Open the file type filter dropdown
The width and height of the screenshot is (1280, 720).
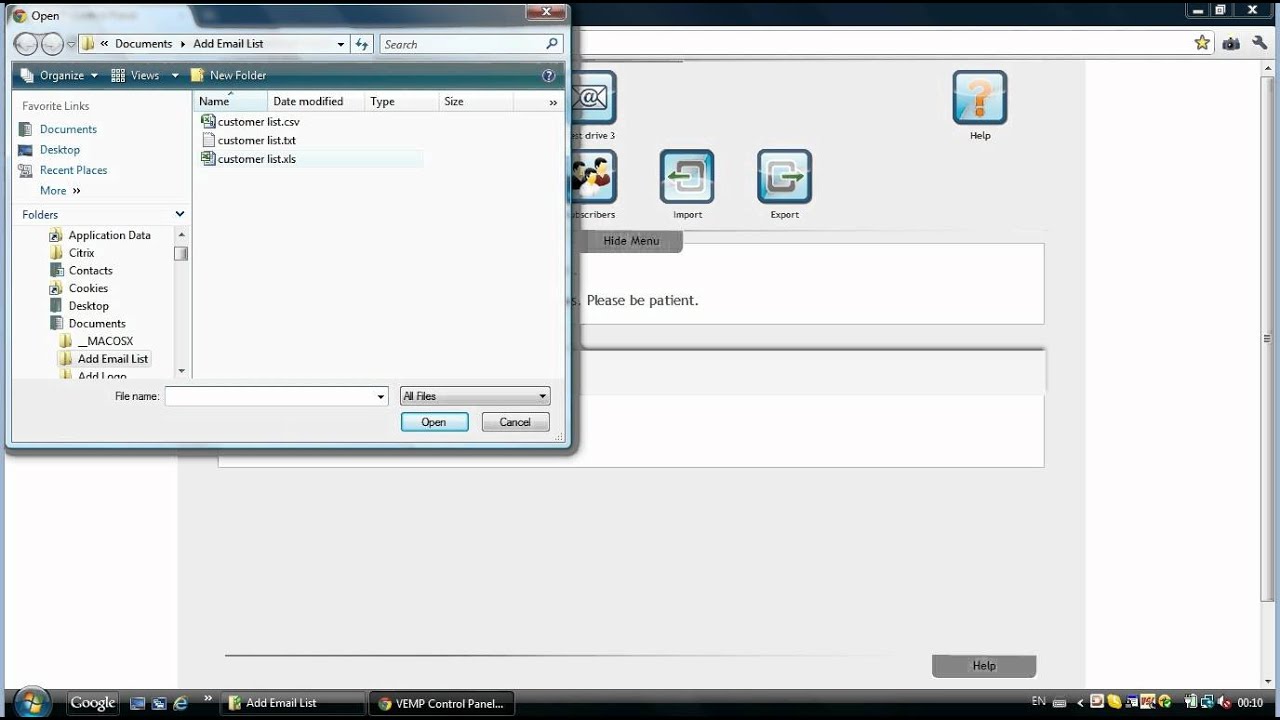(x=475, y=396)
